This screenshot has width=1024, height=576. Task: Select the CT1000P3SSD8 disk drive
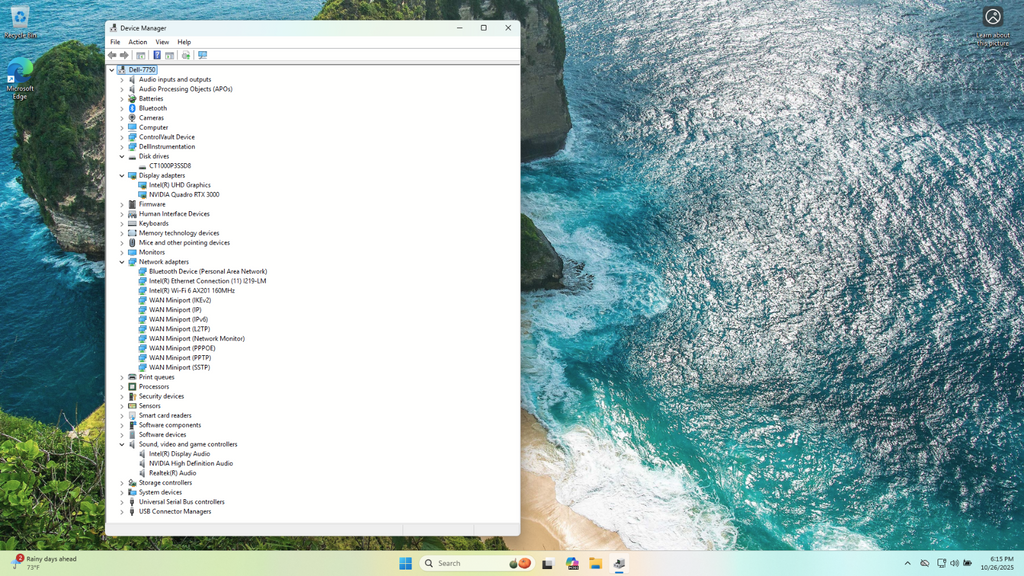[x=169, y=166]
